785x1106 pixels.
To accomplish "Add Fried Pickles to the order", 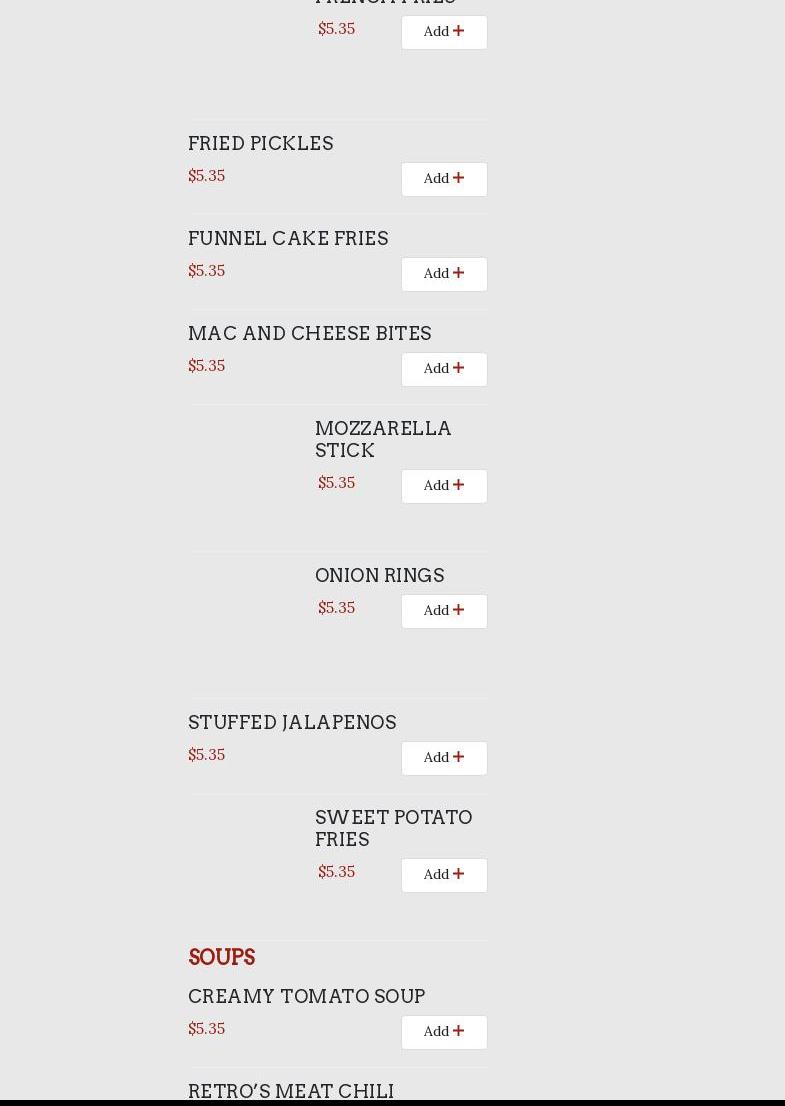I will tap(444, 179).
